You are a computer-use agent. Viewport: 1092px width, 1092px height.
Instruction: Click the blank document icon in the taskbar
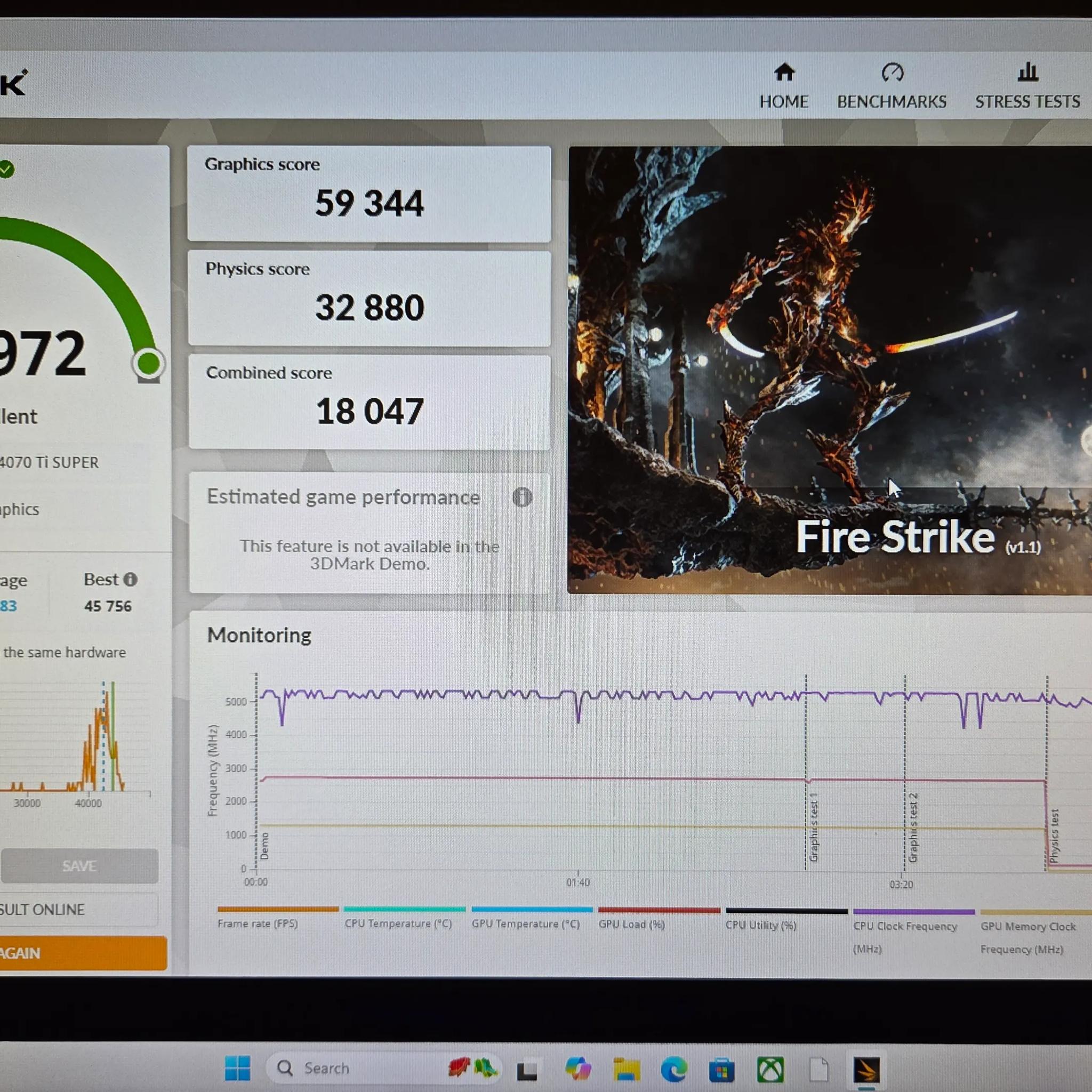click(818, 1070)
